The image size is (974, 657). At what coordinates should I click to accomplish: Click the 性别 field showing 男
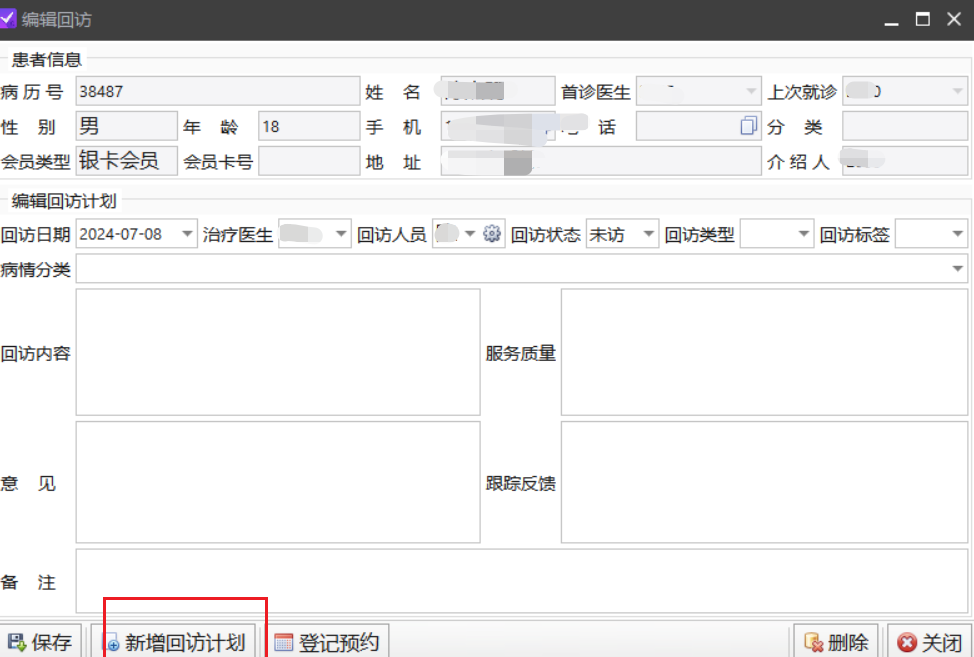tap(127, 126)
